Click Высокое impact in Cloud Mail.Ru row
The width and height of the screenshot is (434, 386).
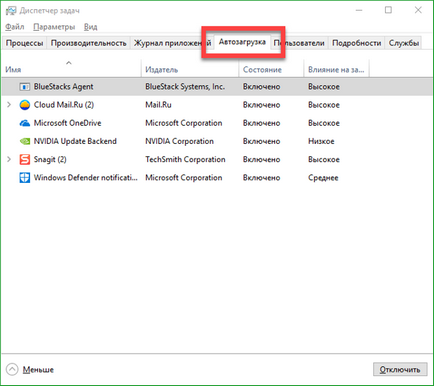[324, 105]
